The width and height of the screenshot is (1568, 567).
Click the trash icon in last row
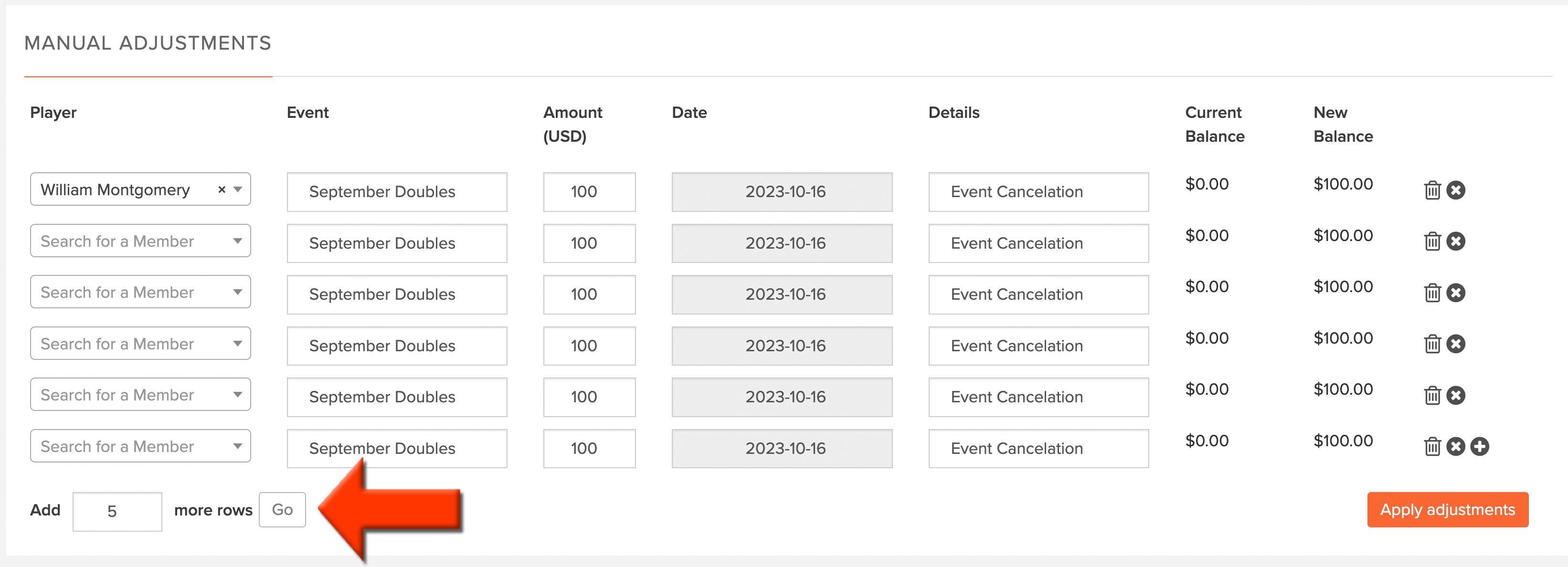pos(1432,447)
